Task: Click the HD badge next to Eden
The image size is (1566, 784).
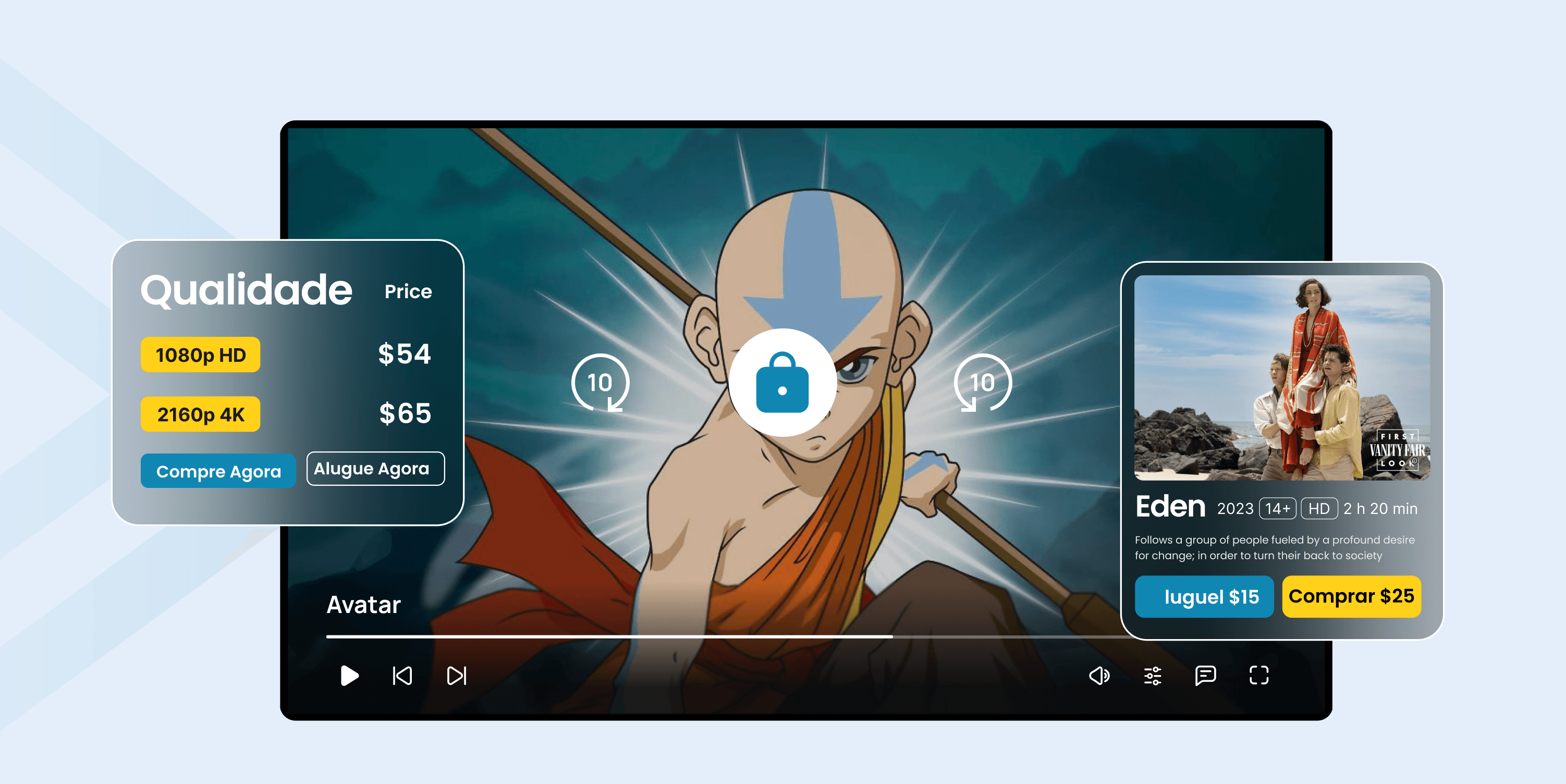Action: pos(1318,508)
